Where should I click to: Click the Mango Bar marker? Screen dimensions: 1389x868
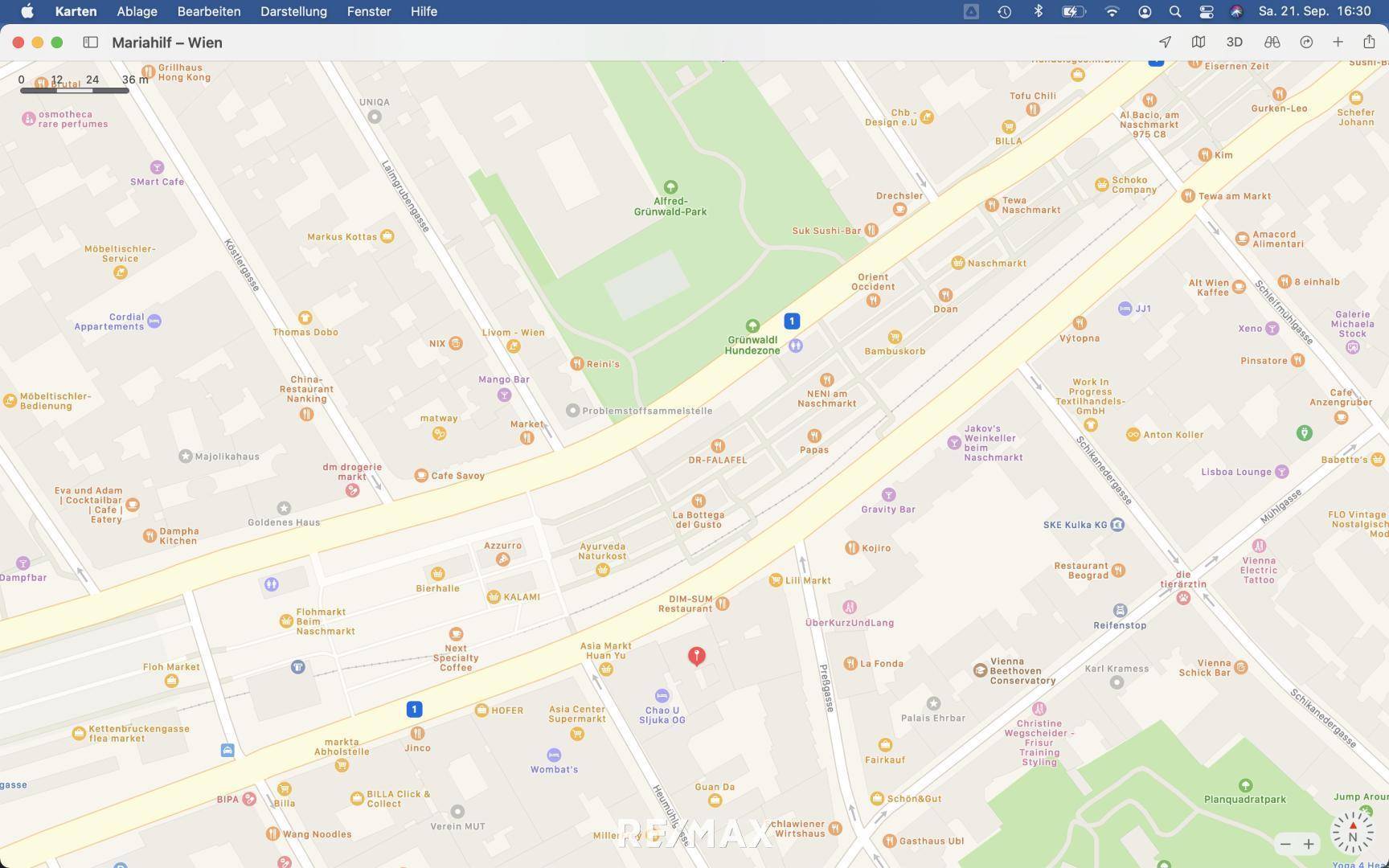click(x=504, y=395)
